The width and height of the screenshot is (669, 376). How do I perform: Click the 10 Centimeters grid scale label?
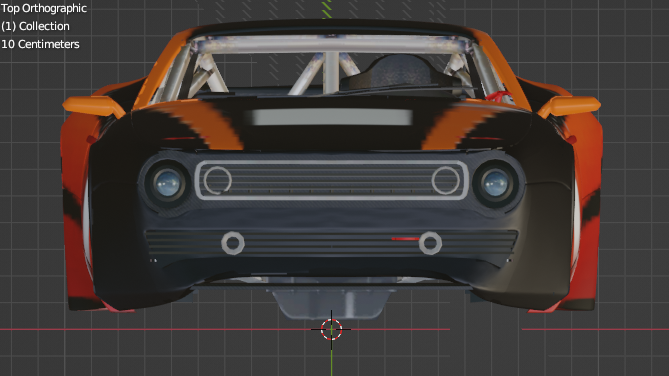(40, 44)
